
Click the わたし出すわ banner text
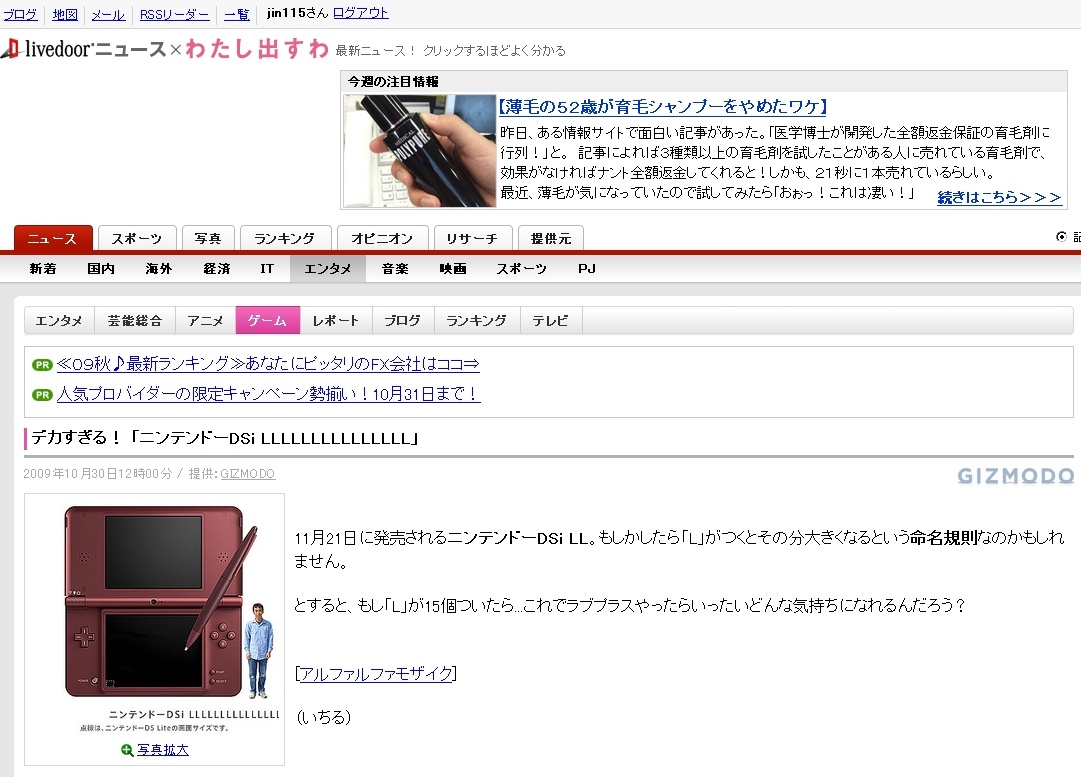coord(257,49)
